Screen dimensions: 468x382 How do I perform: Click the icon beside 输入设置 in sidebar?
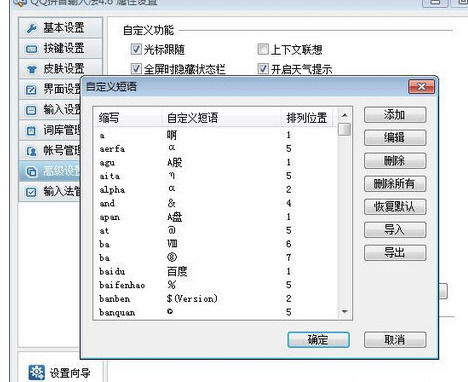31,110
